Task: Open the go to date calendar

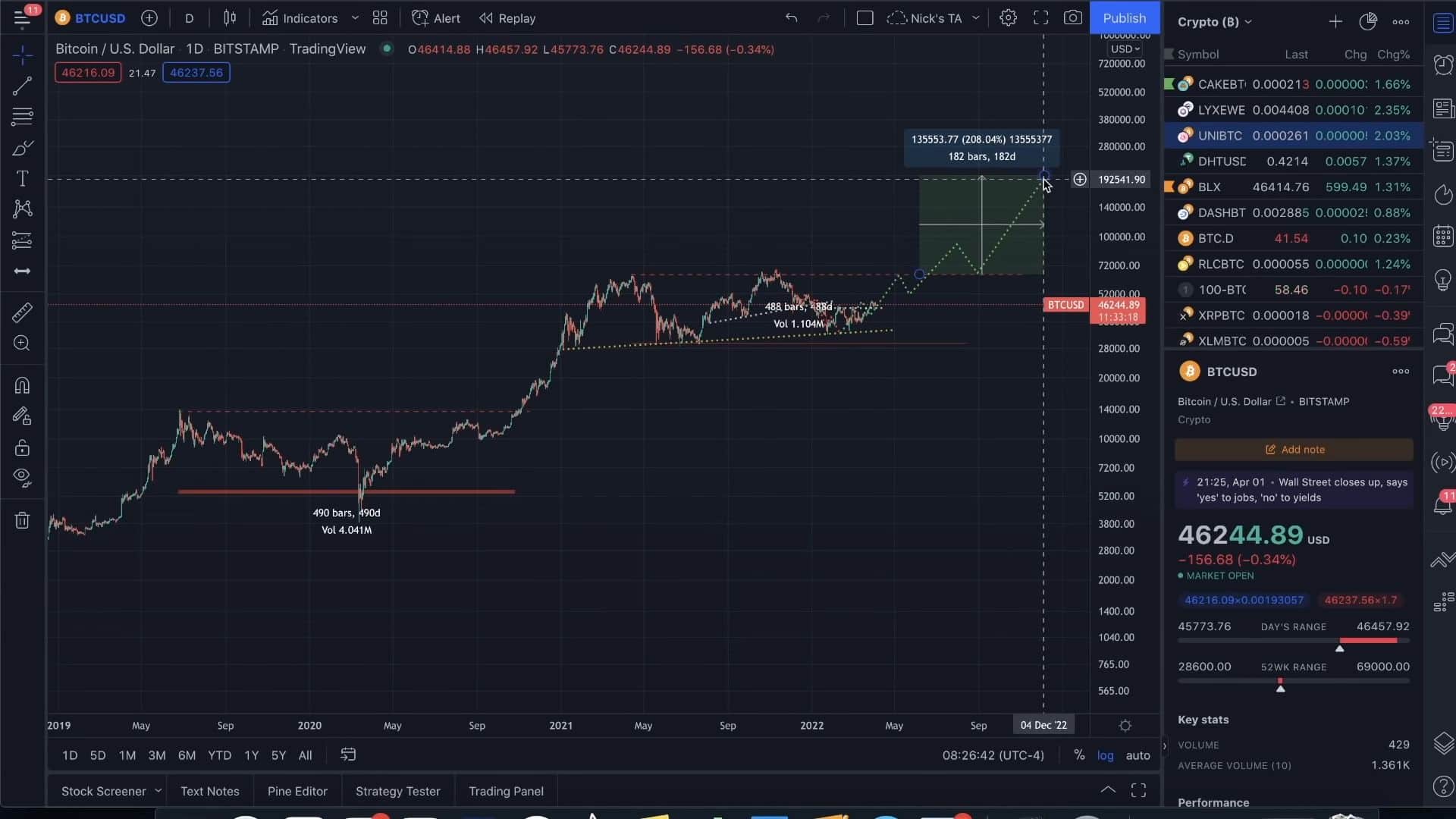Action: coord(348,755)
